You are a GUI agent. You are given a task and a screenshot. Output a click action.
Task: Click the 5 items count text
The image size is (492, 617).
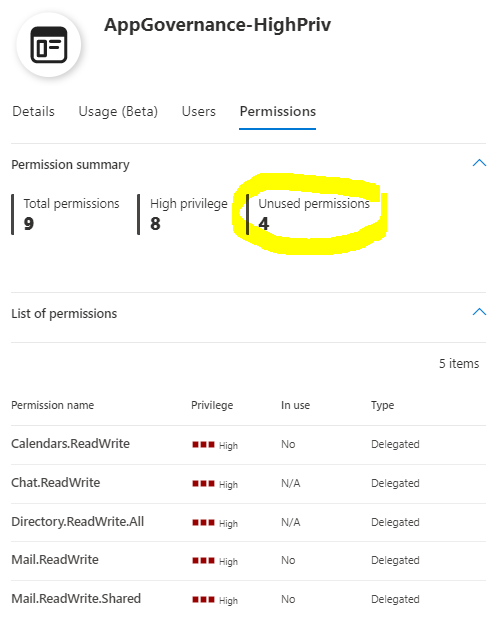pyautogui.click(x=459, y=364)
